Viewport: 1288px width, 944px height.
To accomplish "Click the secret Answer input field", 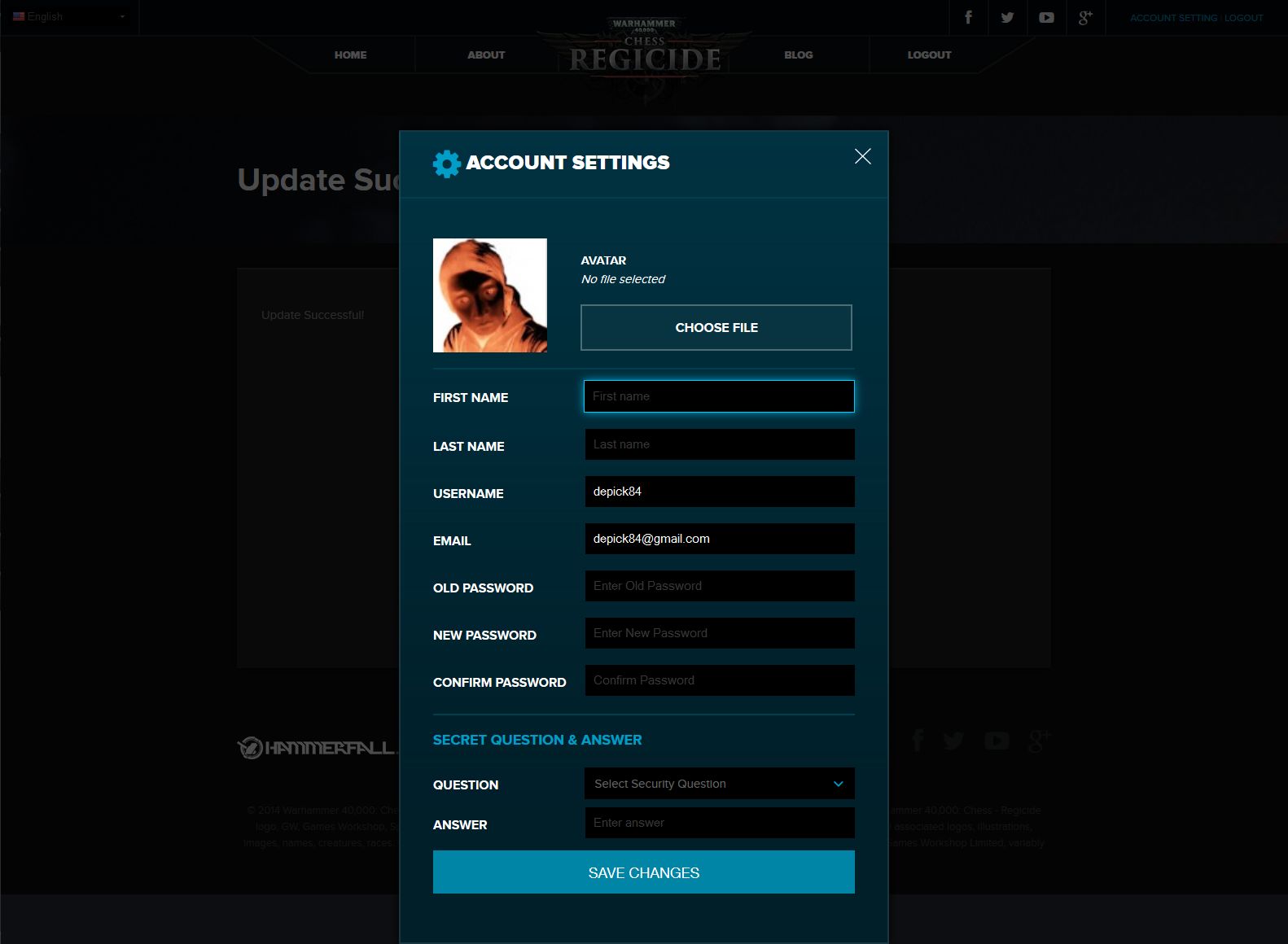I will pos(719,823).
